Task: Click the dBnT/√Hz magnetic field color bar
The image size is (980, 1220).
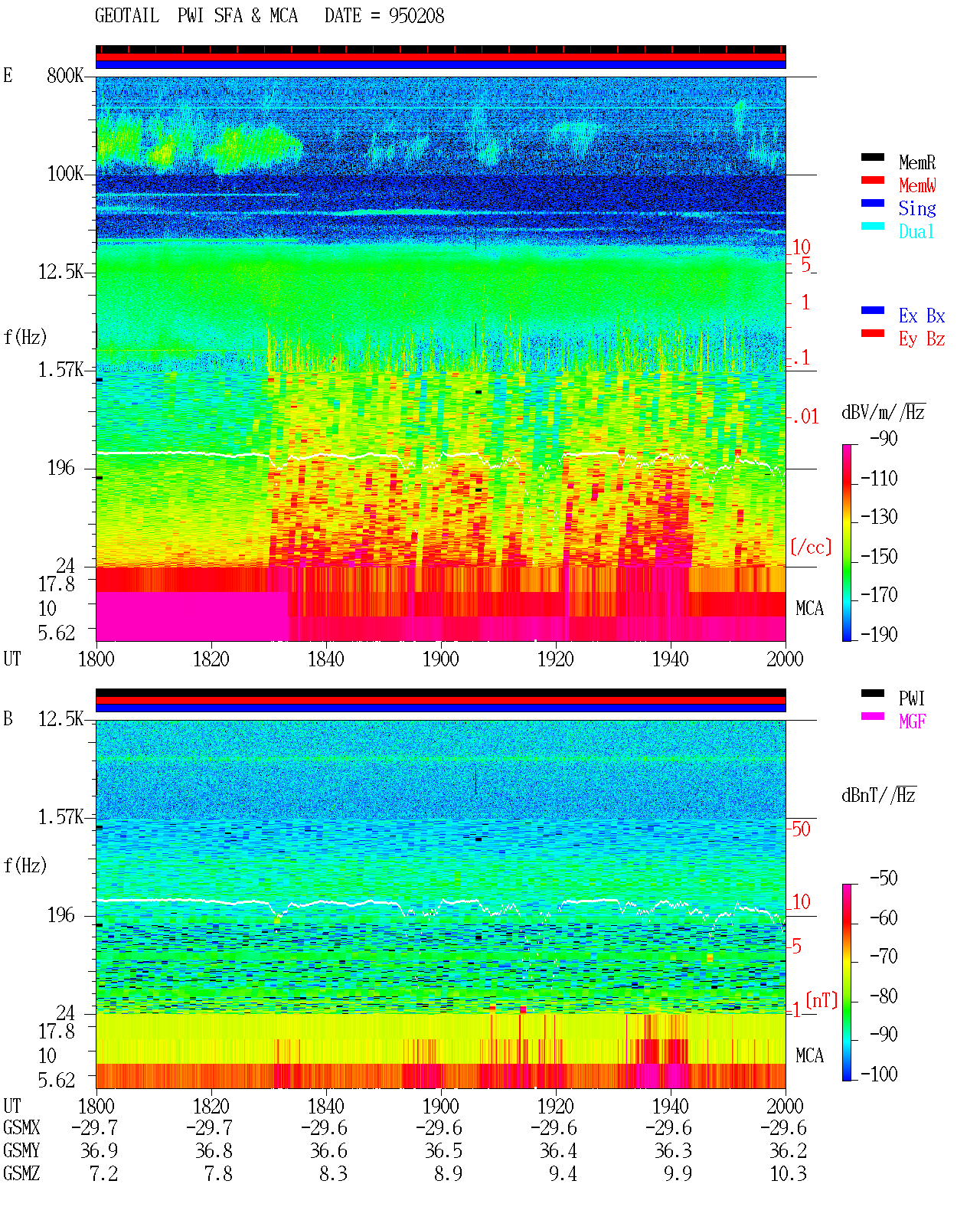Action: [847, 983]
